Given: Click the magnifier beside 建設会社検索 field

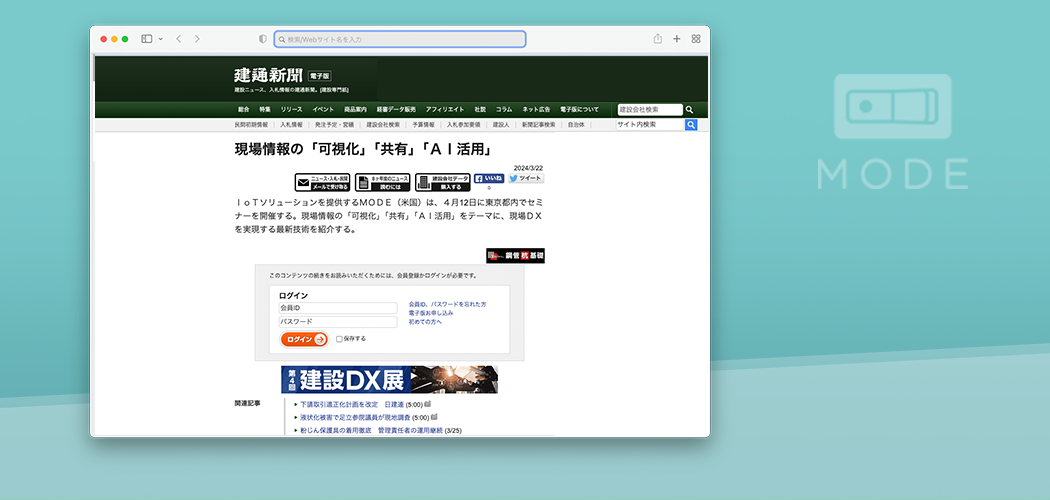Looking at the screenshot, I should point(689,110).
